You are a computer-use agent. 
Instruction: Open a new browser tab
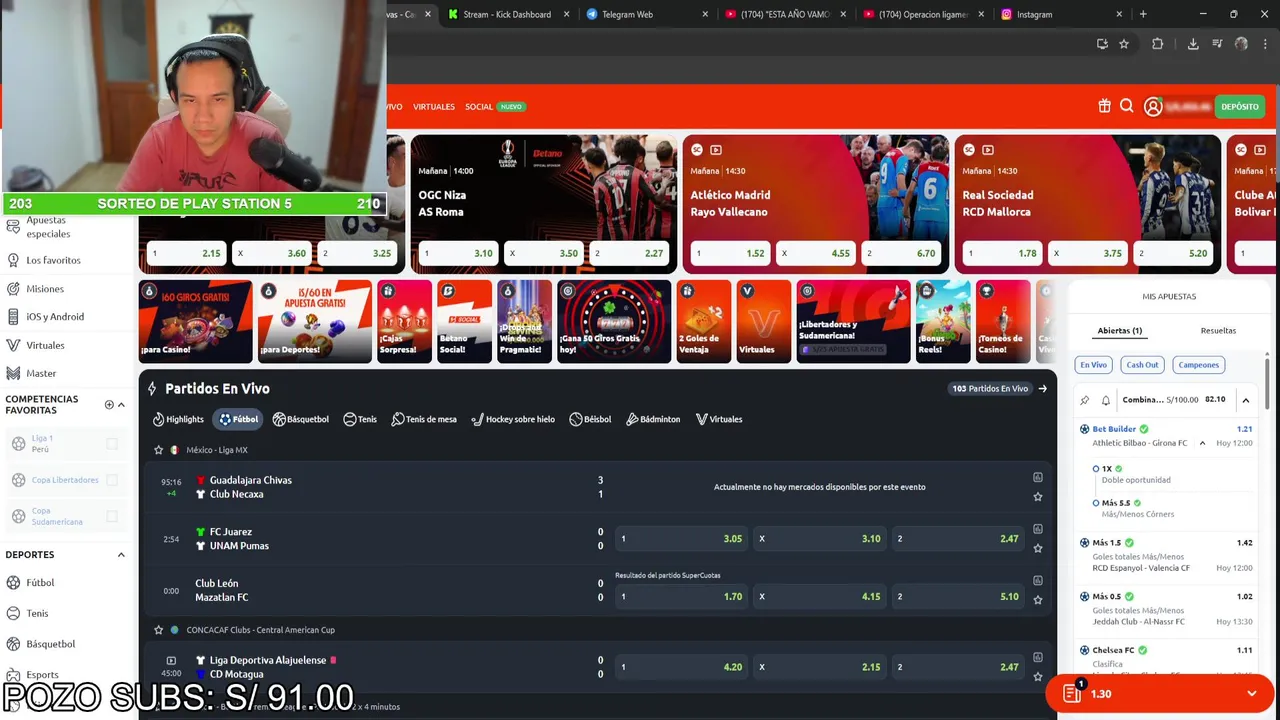(x=1143, y=14)
